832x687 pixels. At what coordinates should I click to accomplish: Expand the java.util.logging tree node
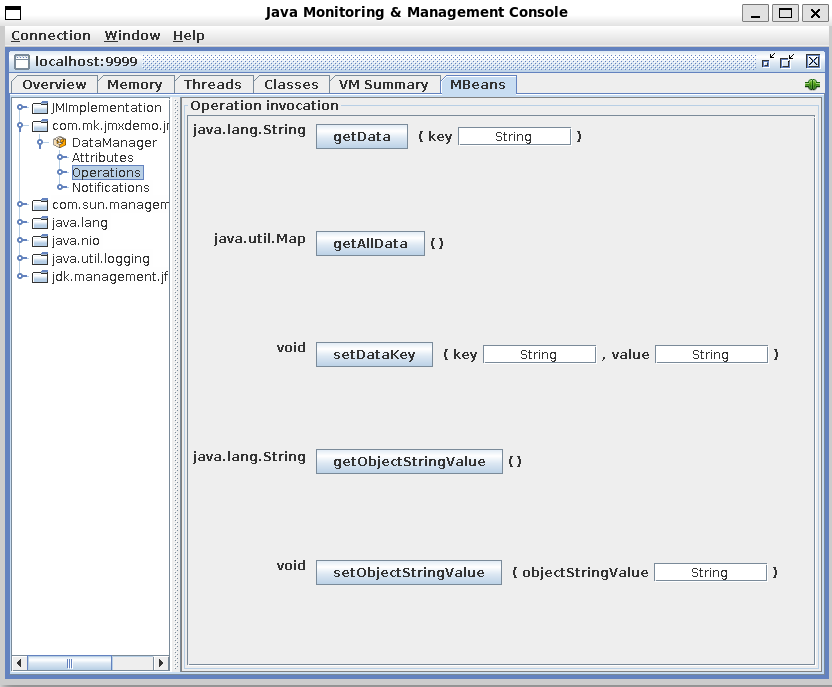[21, 259]
